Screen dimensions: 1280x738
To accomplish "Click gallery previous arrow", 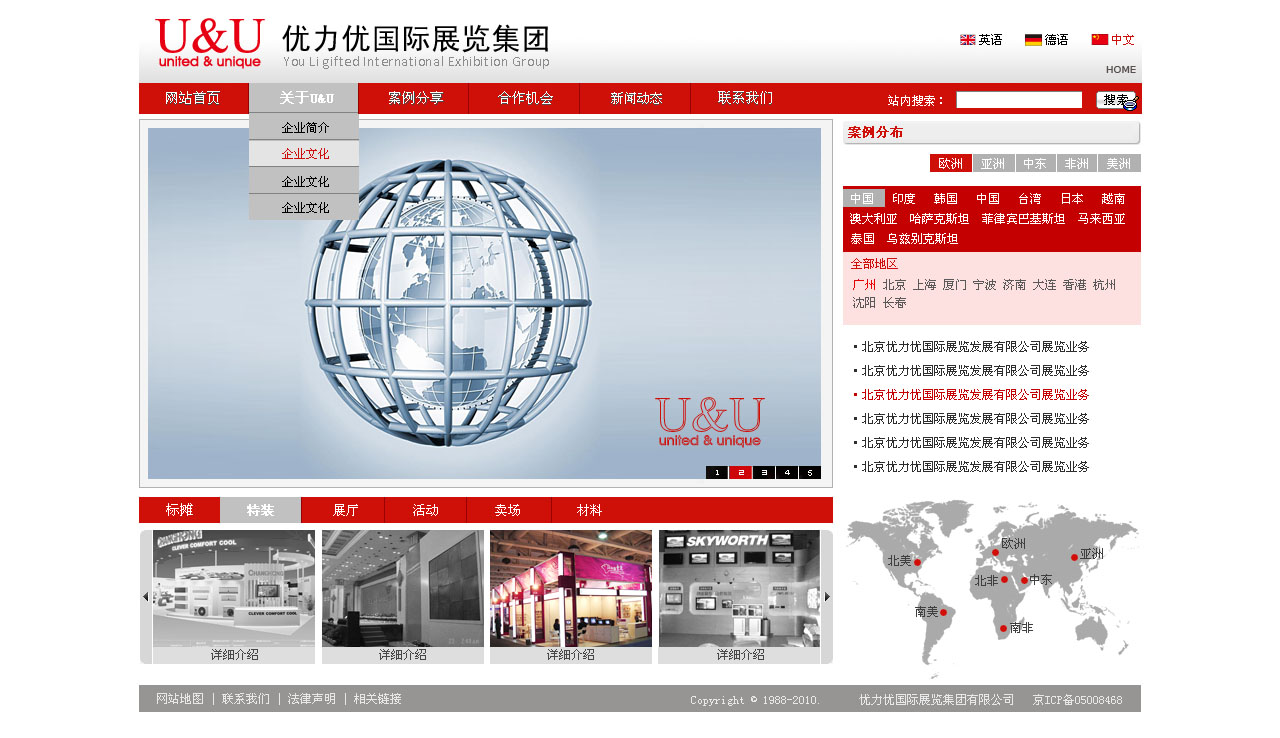I will [145, 597].
